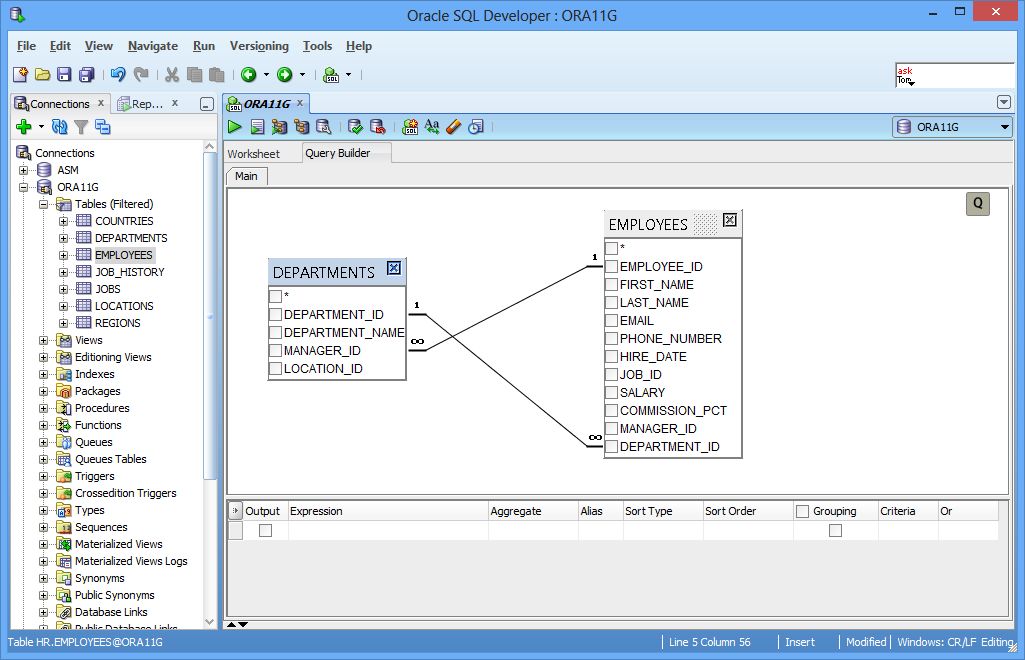This screenshot has height=660, width=1025.
Task: Click the New file icon
Action: tap(20, 74)
